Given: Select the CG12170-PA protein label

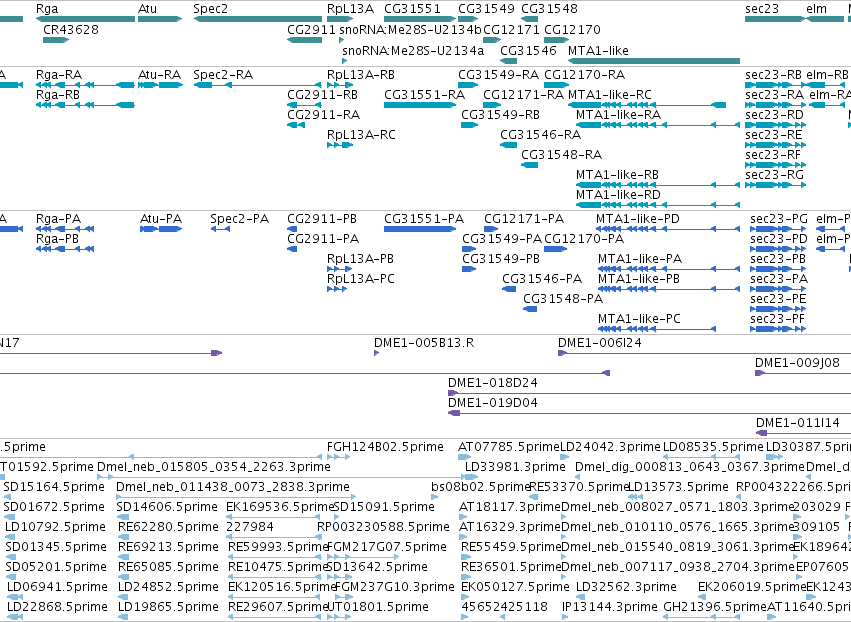Looking at the screenshot, I should pyautogui.click(x=584, y=238).
